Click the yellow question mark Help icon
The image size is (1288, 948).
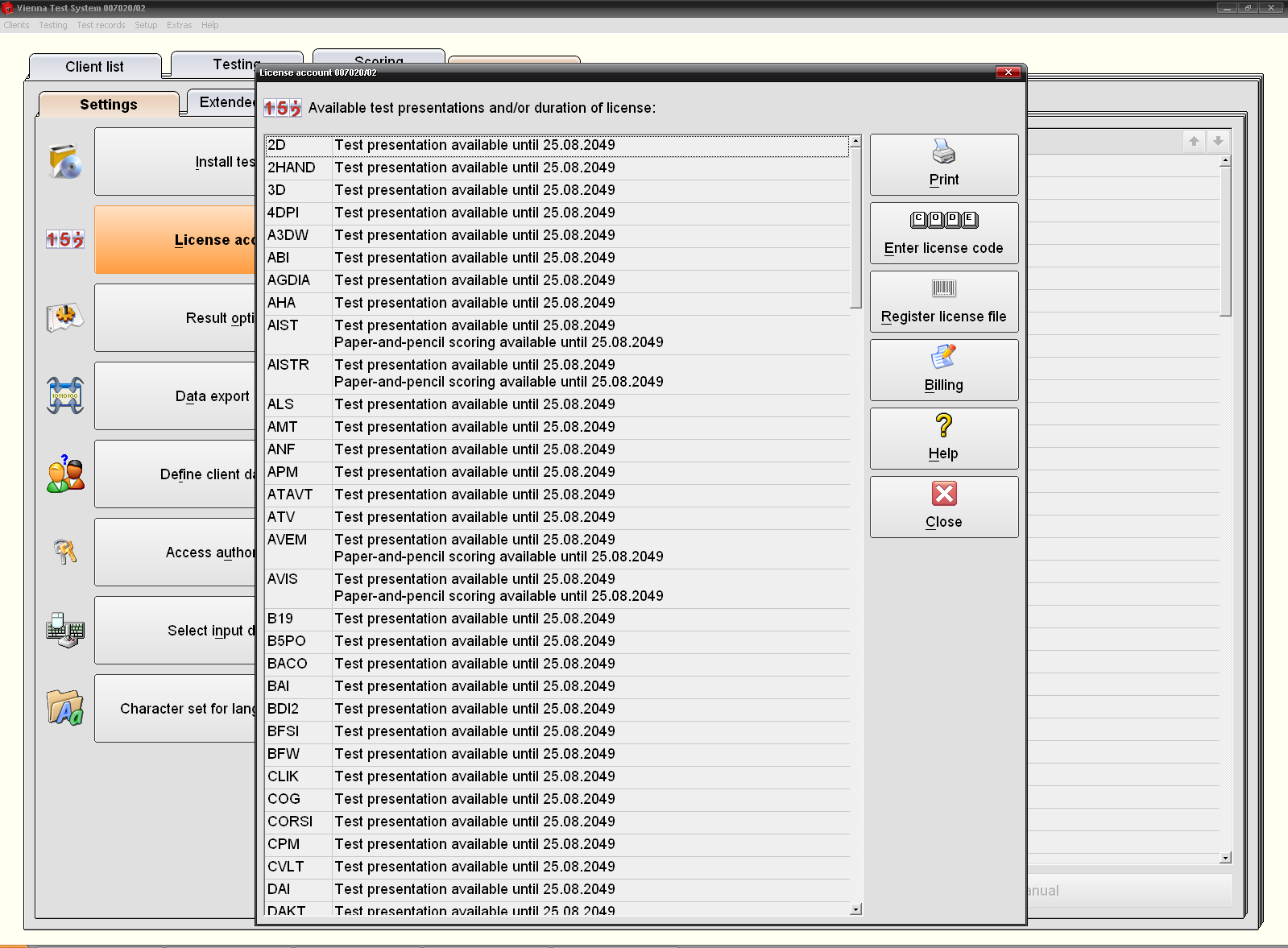(x=944, y=424)
